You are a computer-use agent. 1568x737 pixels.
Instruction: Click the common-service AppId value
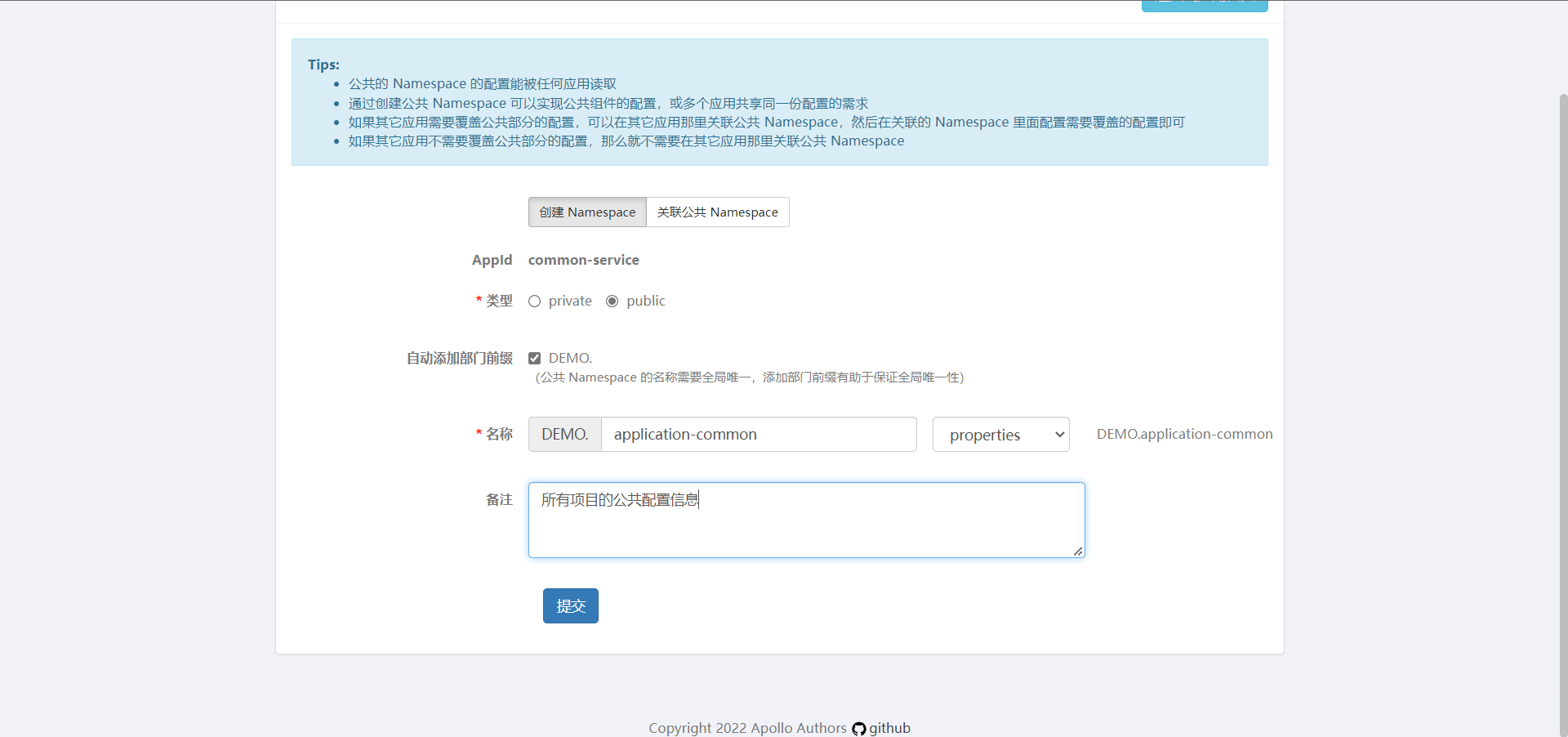583,261
